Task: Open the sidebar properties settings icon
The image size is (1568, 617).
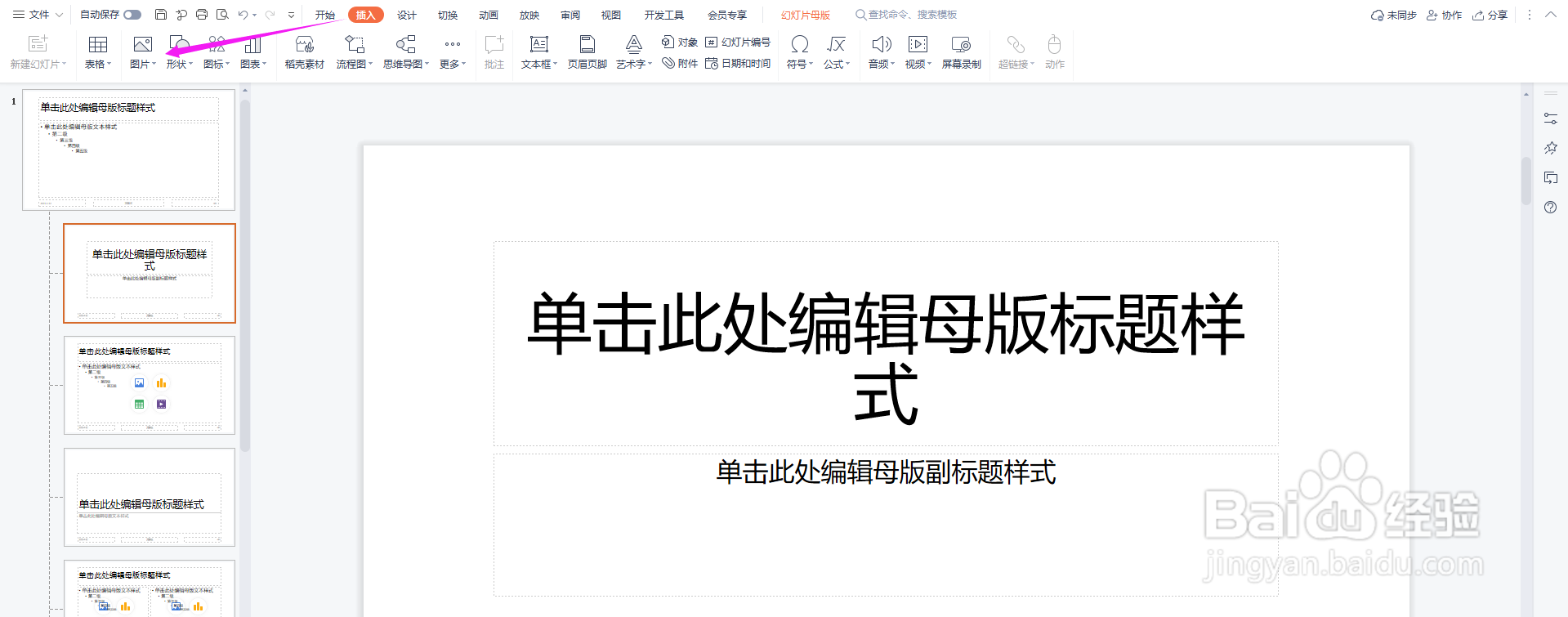Action: (1550, 118)
